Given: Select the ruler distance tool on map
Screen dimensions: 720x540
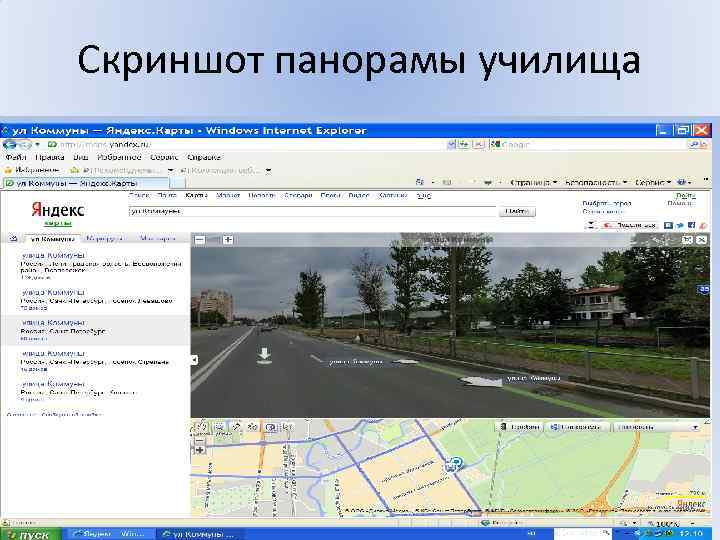Looking at the screenshot, I should (x=236, y=428).
